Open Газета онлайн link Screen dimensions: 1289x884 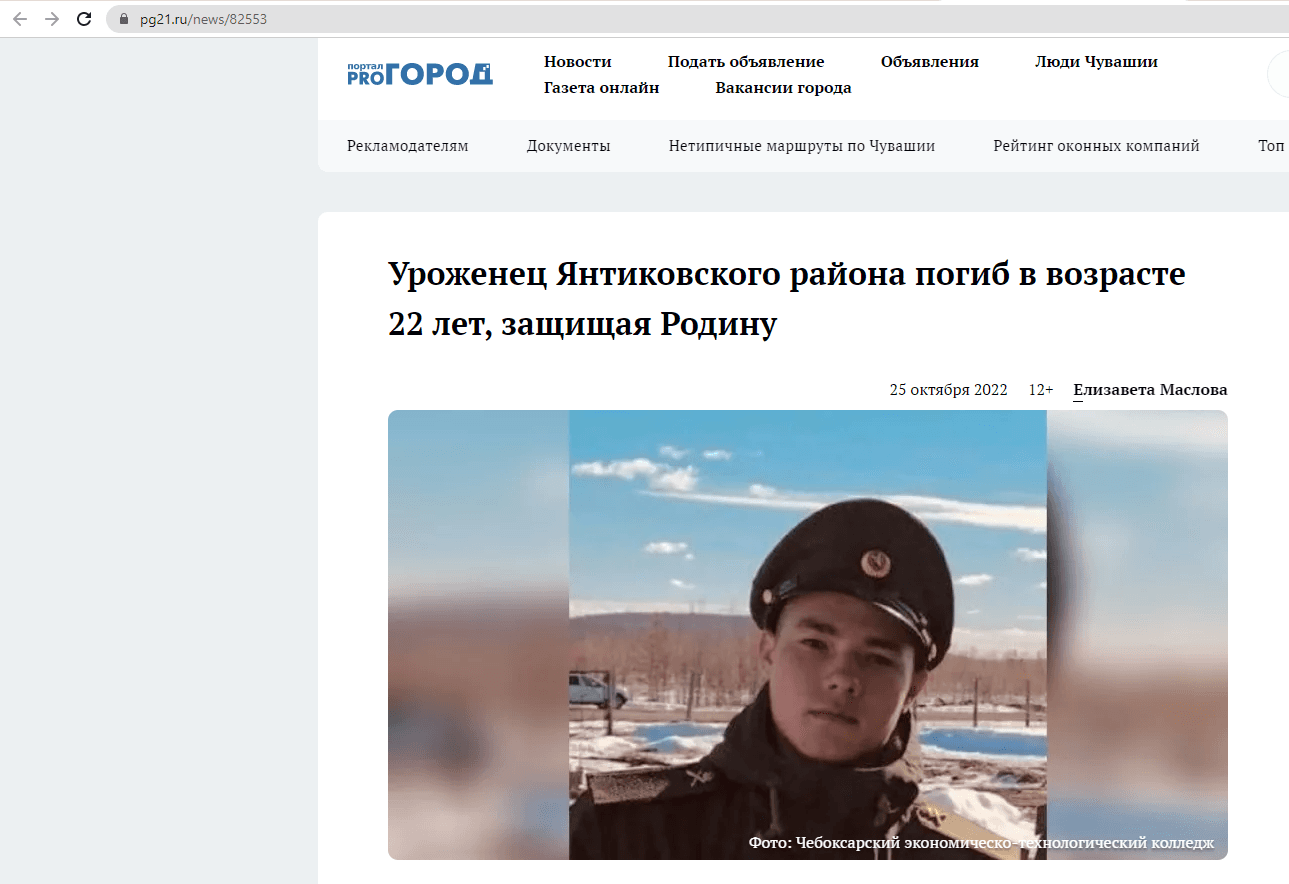[602, 88]
